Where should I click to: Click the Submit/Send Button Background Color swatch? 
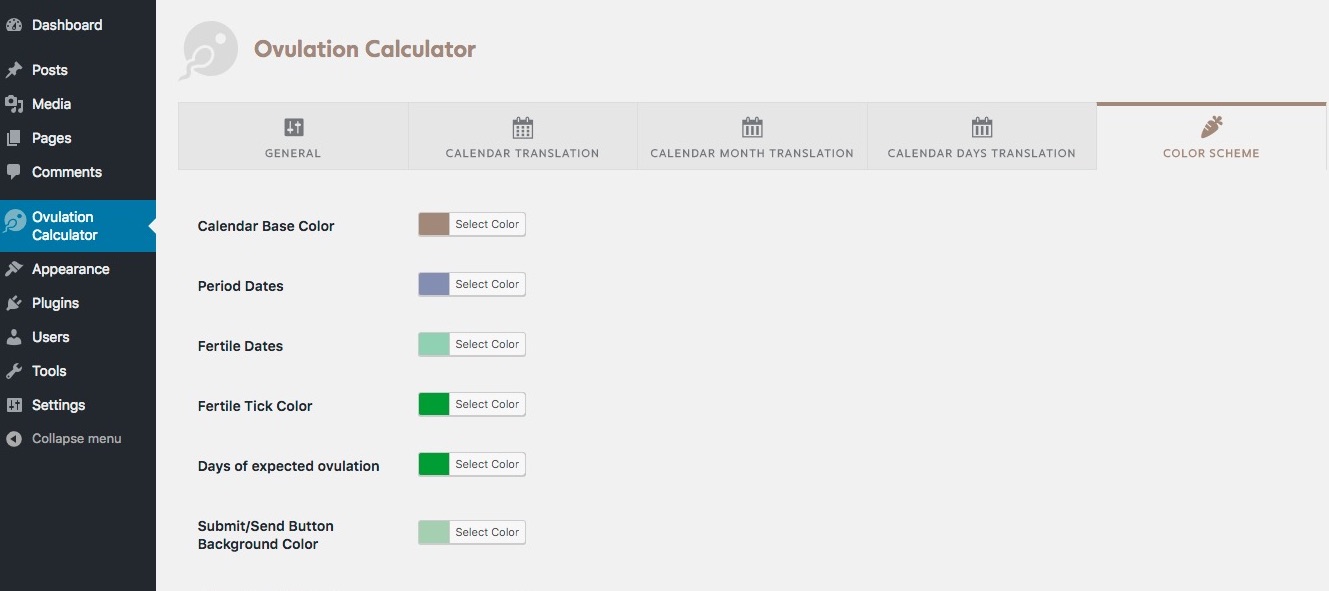(x=434, y=533)
